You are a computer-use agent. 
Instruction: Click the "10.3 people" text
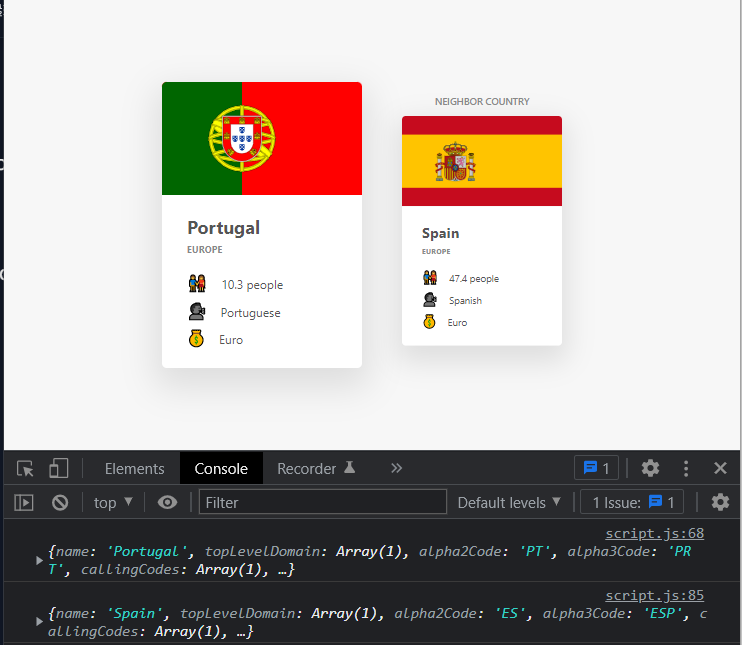tap(252, 285)
